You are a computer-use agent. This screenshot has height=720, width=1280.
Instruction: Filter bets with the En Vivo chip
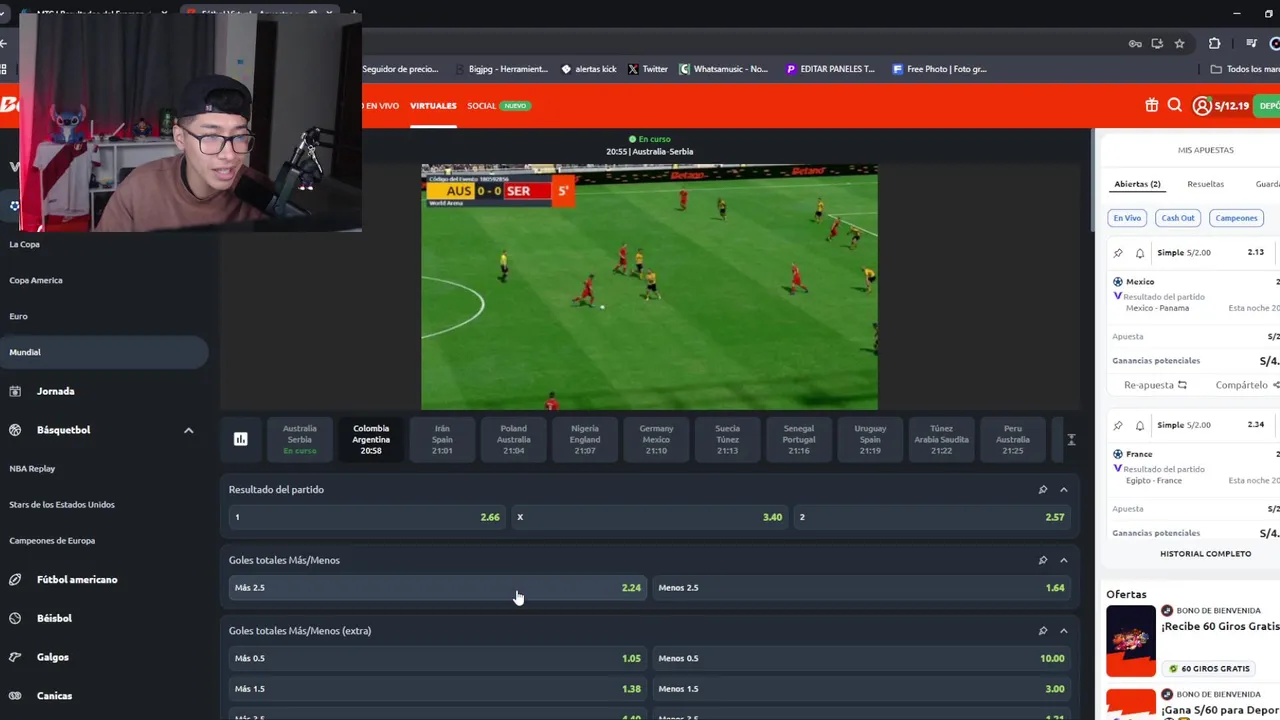[1127, 218]
